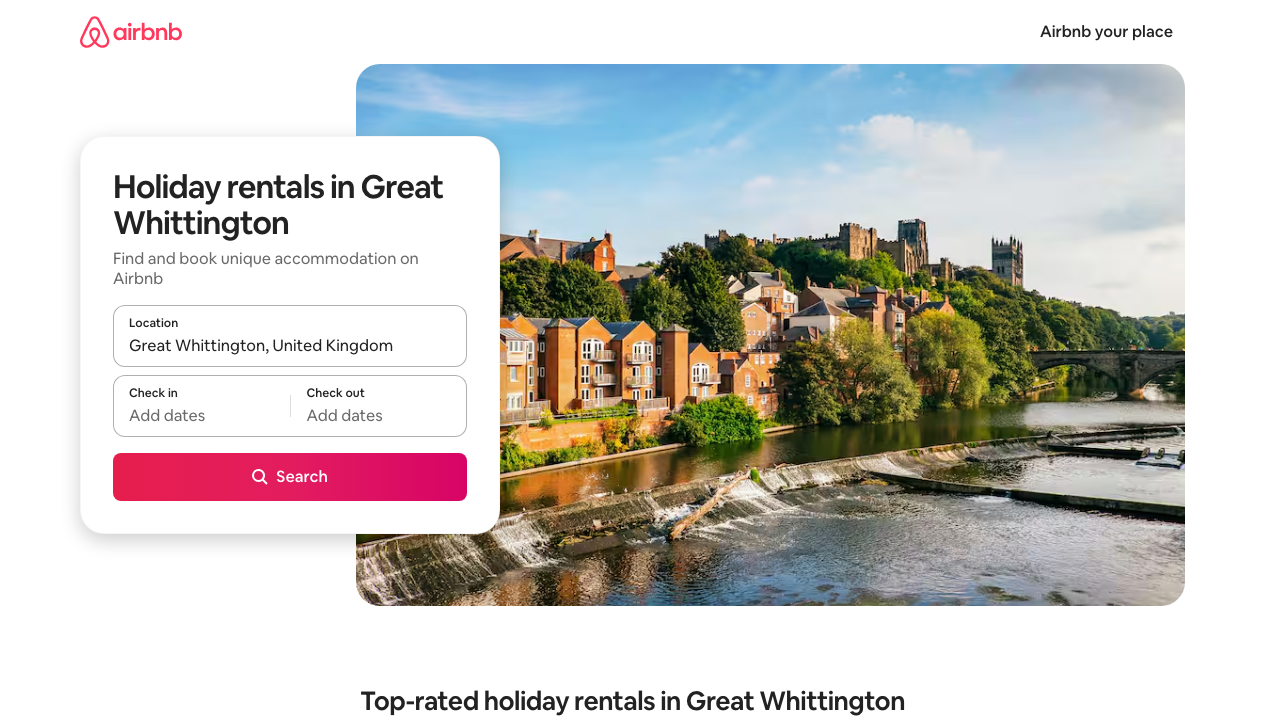Screen dimensions: 1280x720
Task: Open the Airbnb your place link
Action: coord(1106,32)
